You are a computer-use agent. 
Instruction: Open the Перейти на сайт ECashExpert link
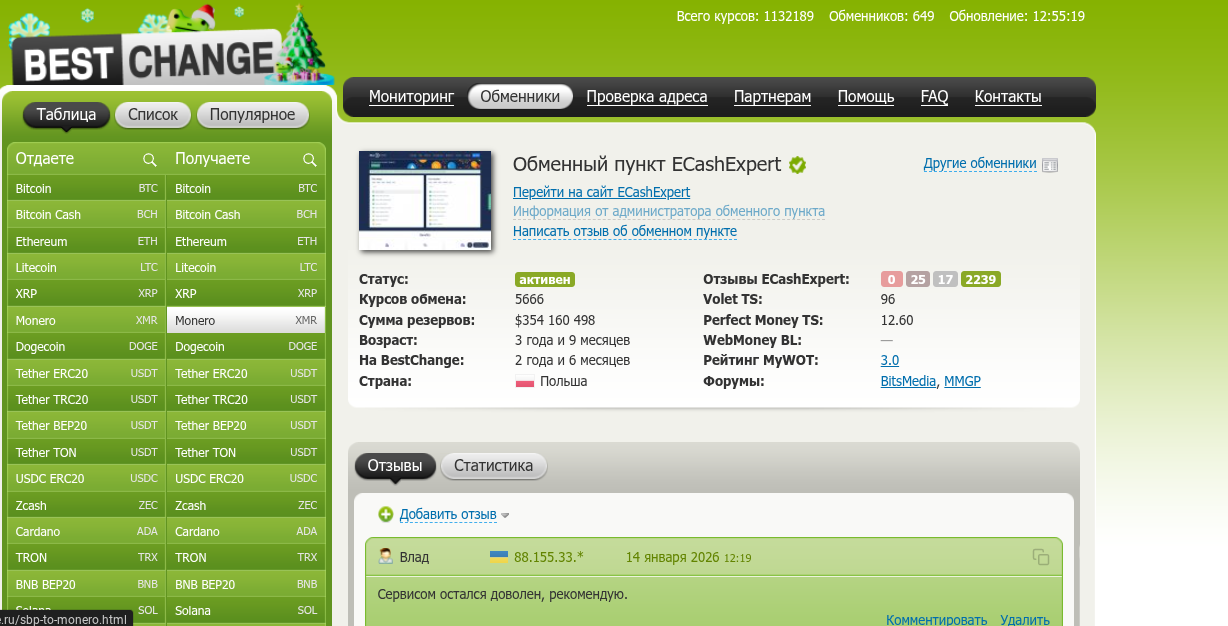[601, 192]
